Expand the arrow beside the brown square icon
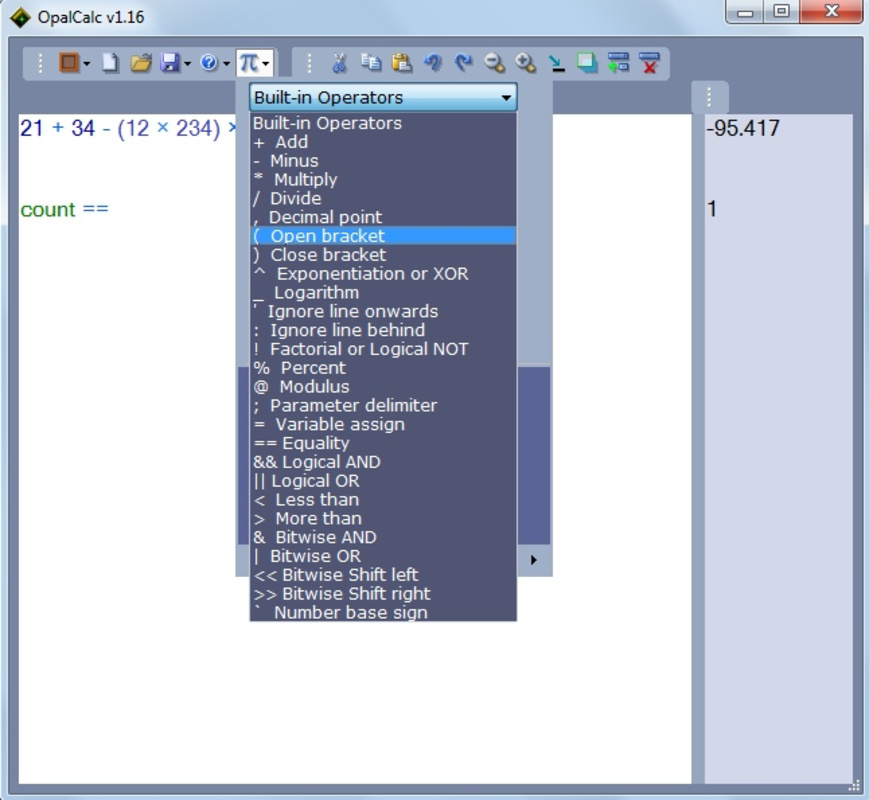This screenshot has height=800, width=869. (86, 64)
